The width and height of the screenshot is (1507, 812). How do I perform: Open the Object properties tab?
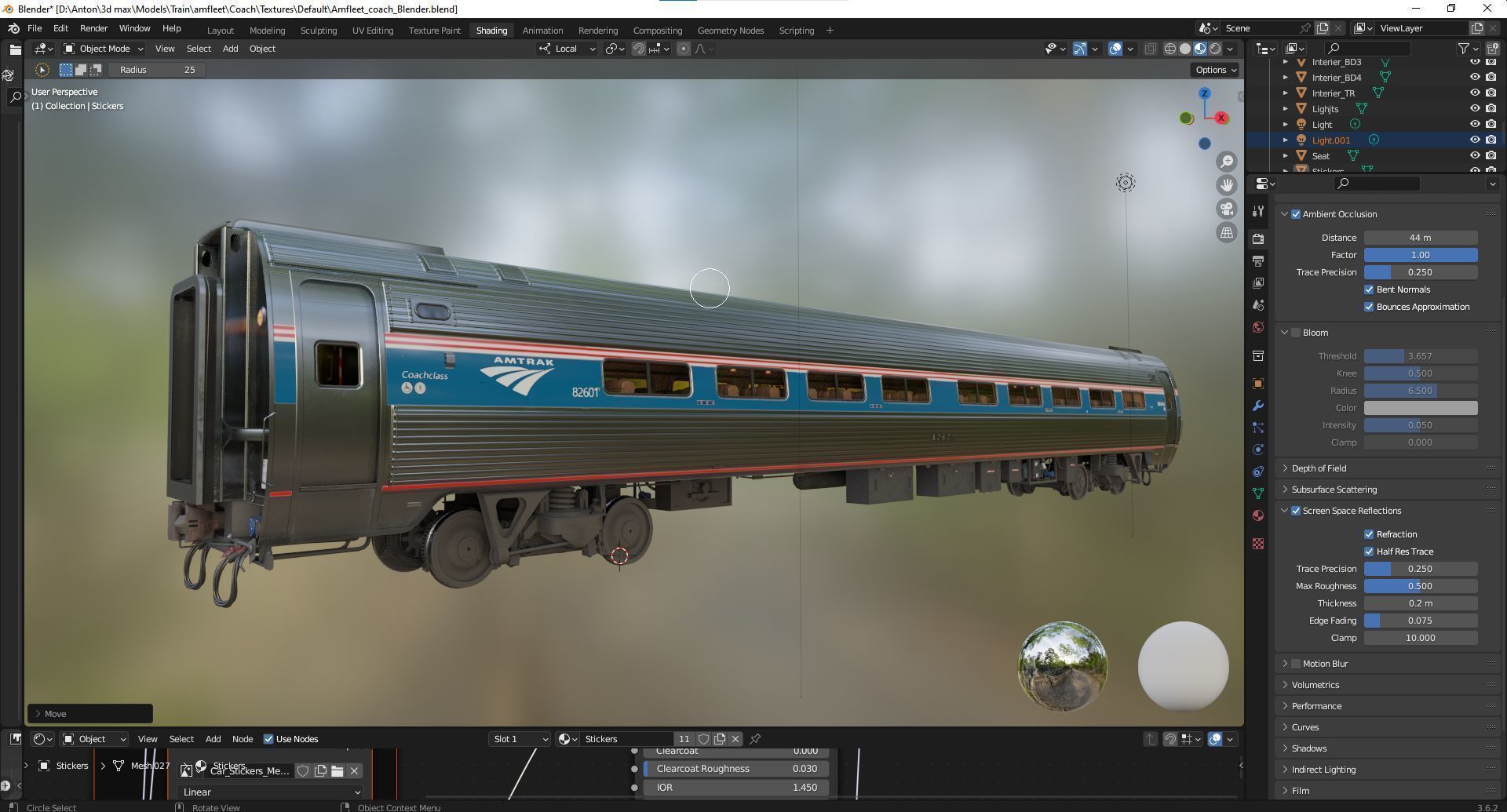point(1258,384)
